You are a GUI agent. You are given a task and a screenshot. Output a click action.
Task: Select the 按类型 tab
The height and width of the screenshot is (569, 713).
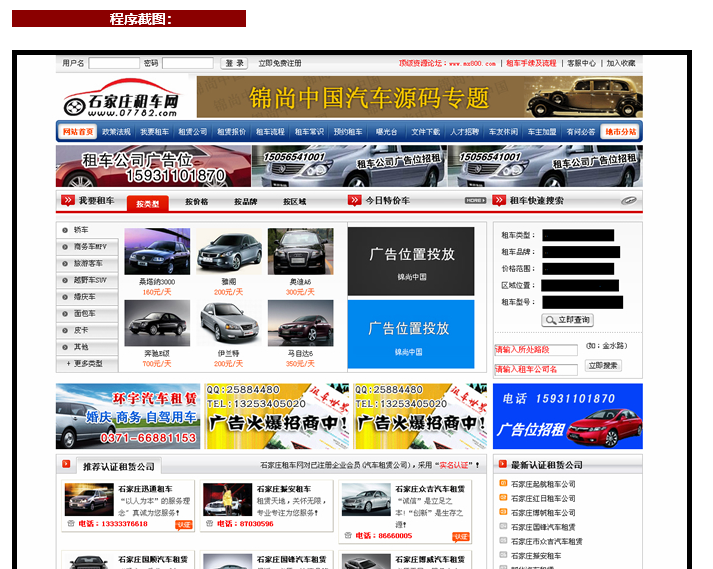[x=148, y=203]
